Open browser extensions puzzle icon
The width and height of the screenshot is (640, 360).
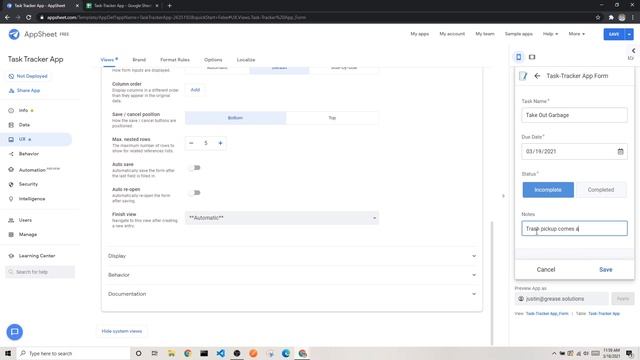[611, 17]
